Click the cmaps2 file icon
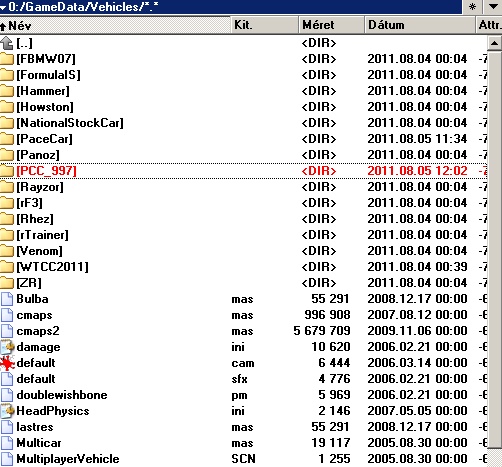Image resolution: width=502 pixels, height=467 pixels. [x=7, y=331]
